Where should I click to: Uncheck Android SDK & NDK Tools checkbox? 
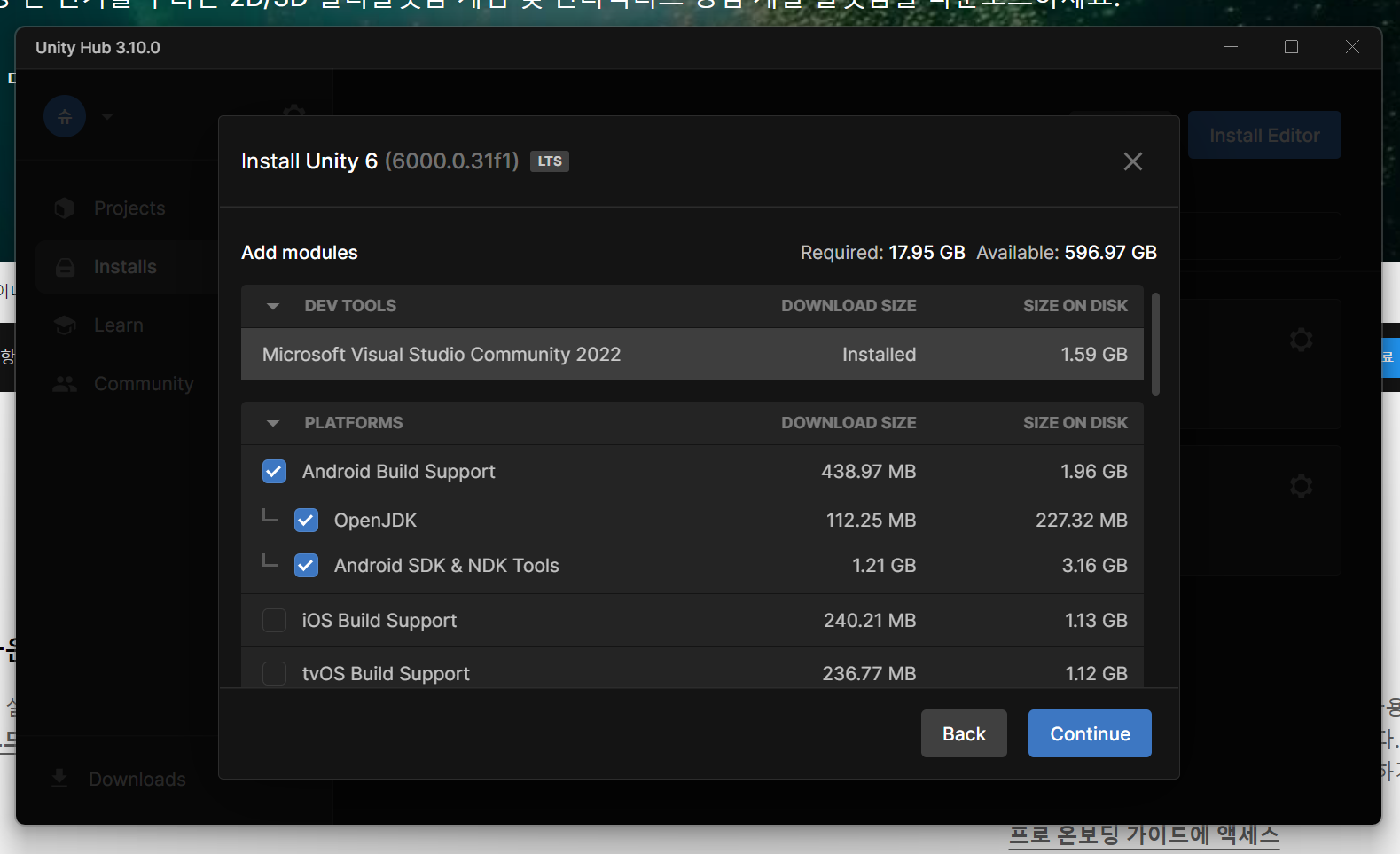[306, 565]
